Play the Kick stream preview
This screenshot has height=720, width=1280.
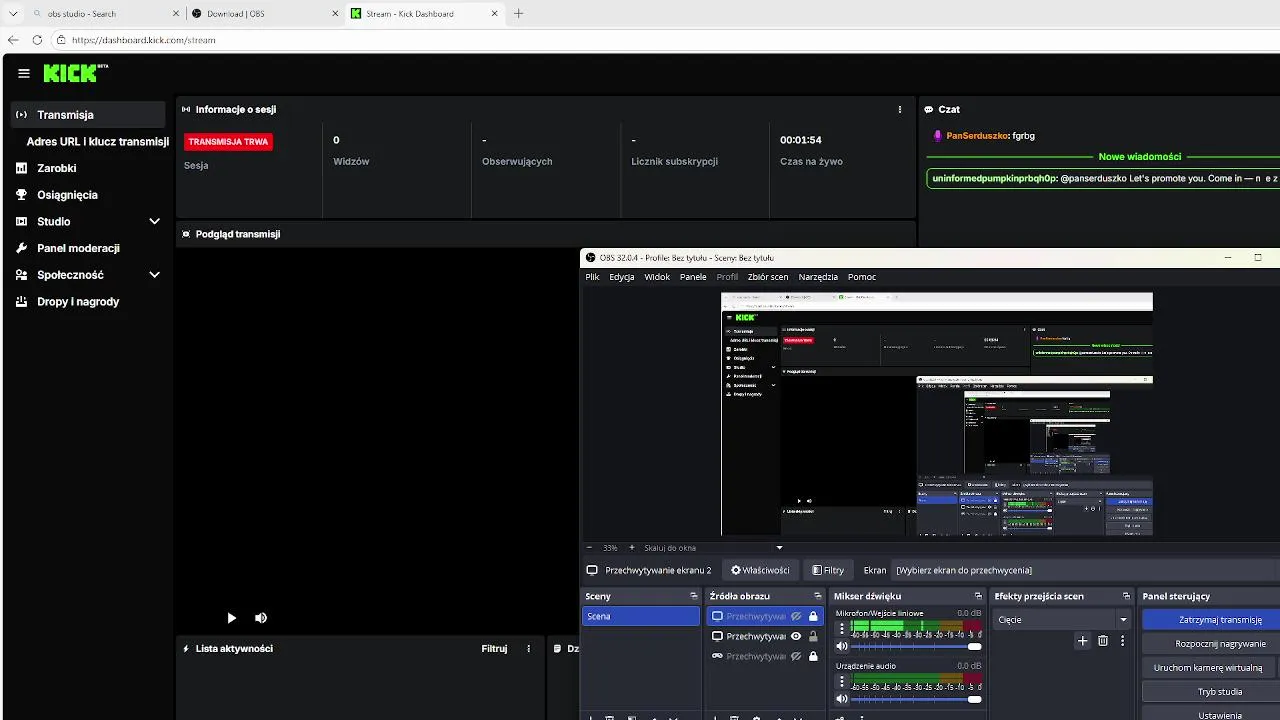click(231, 618)
